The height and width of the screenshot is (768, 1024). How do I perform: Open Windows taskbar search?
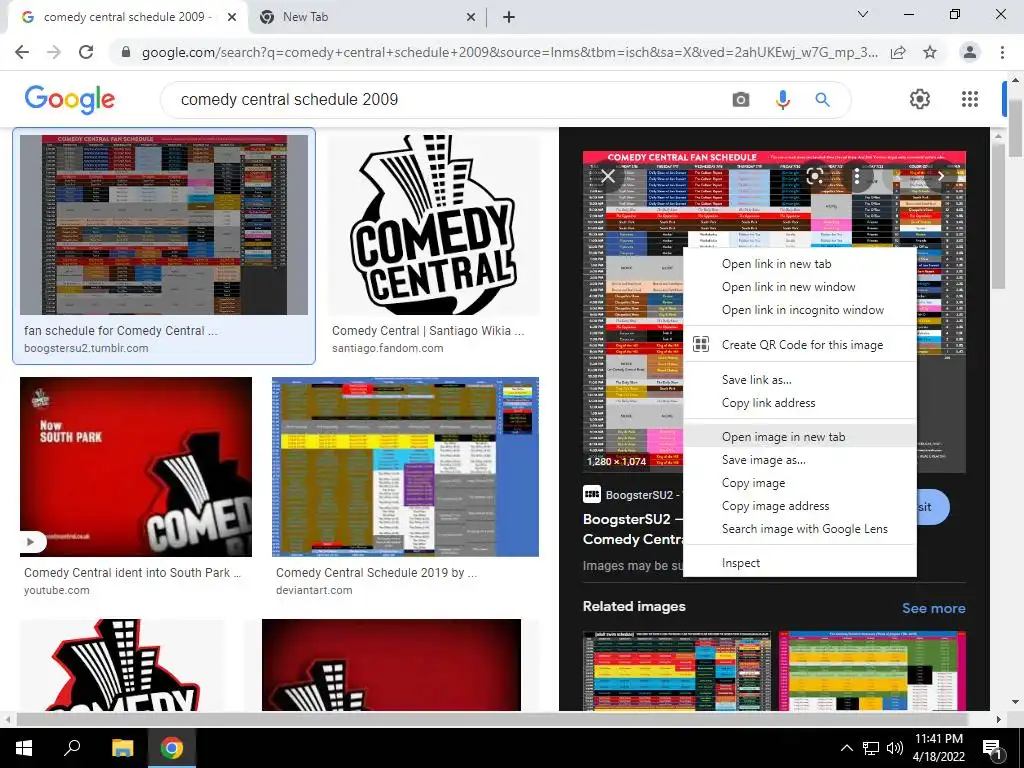[x=72, y=748]
